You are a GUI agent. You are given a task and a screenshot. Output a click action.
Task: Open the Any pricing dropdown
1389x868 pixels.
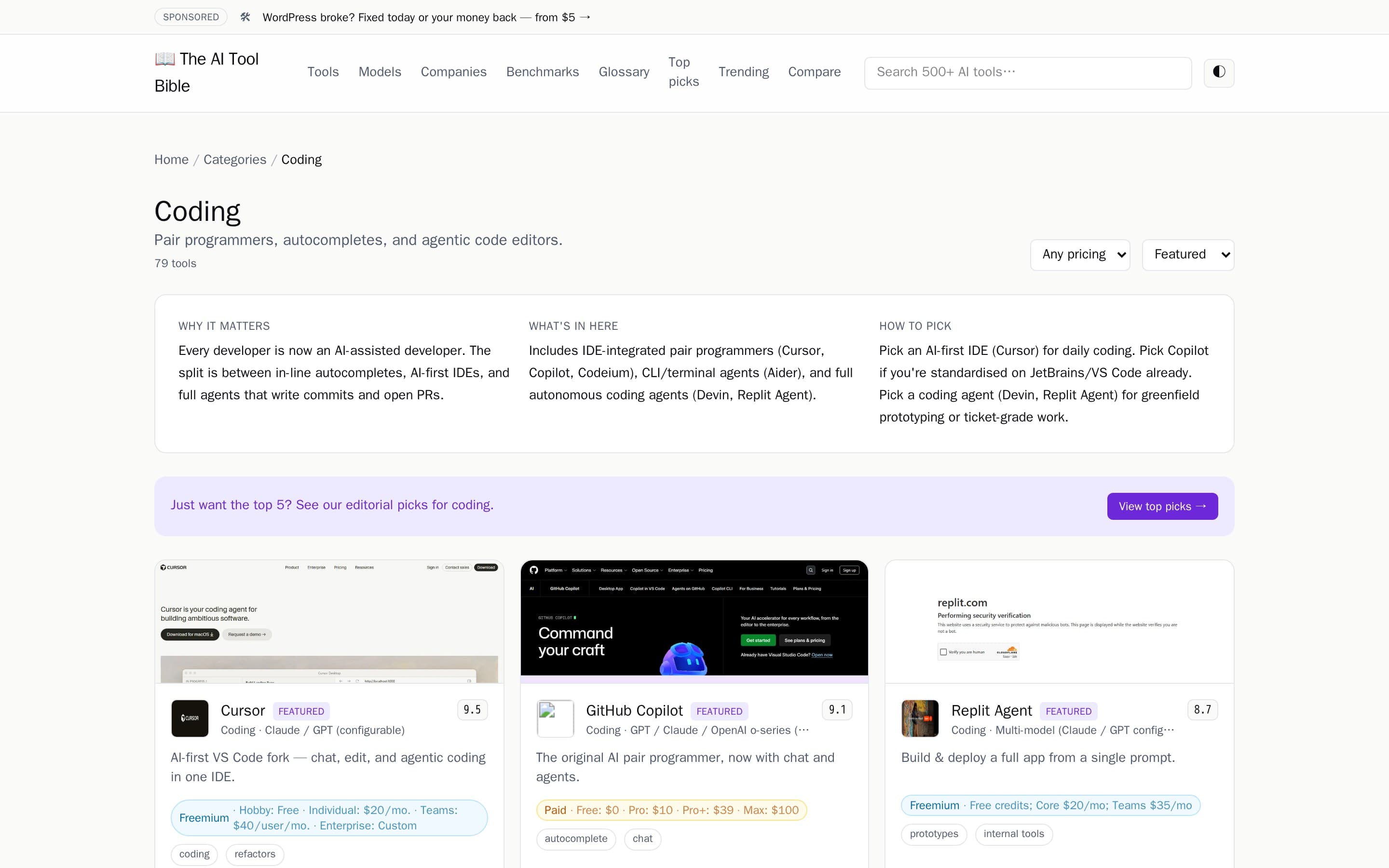[1080, 255]
